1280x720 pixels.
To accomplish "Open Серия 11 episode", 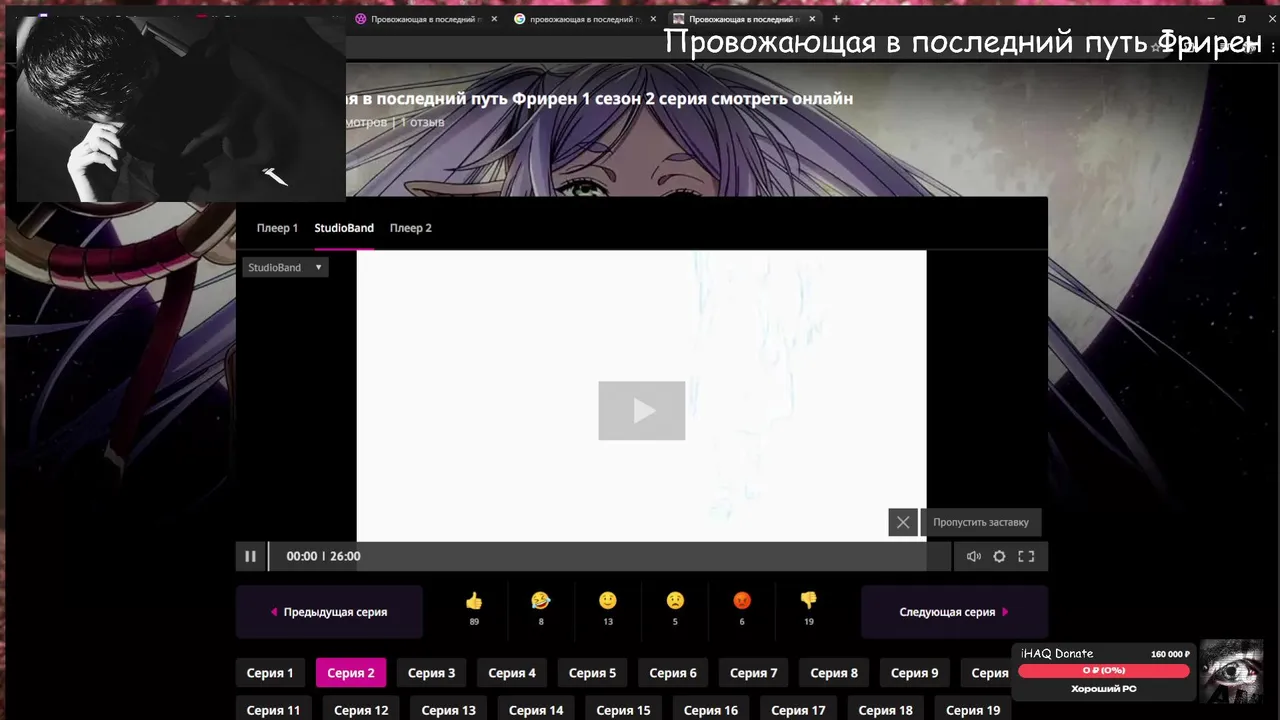I will point(273,710).
